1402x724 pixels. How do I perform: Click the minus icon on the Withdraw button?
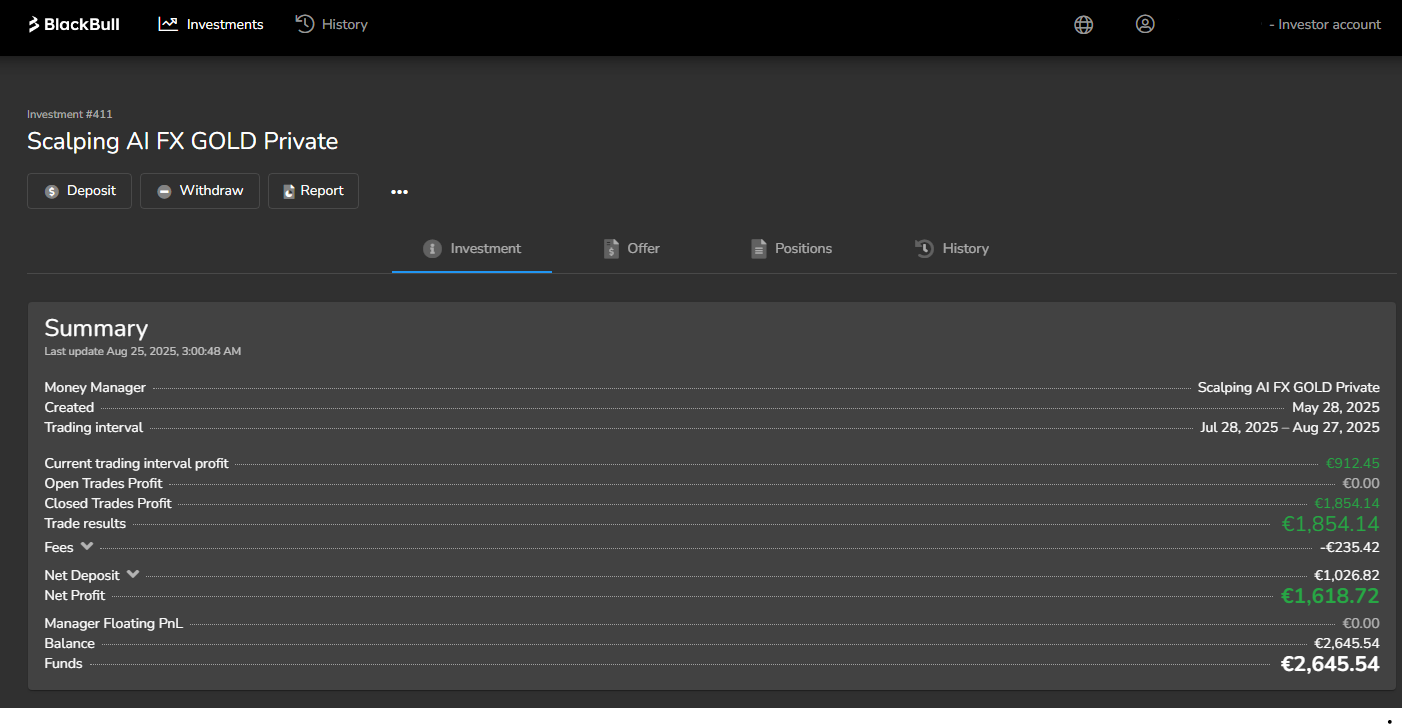164,190
